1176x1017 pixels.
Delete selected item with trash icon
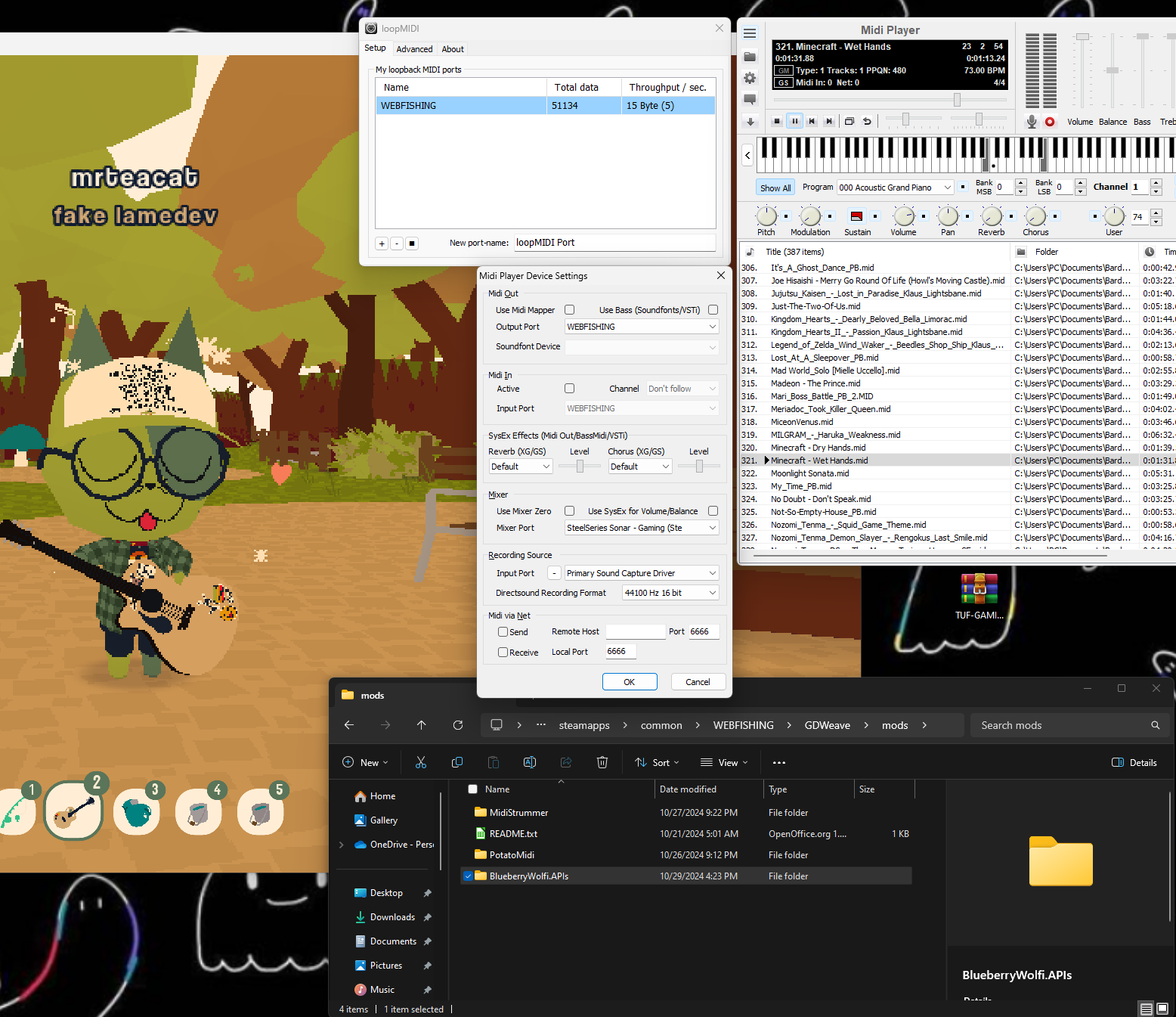(x=602, y=762)
